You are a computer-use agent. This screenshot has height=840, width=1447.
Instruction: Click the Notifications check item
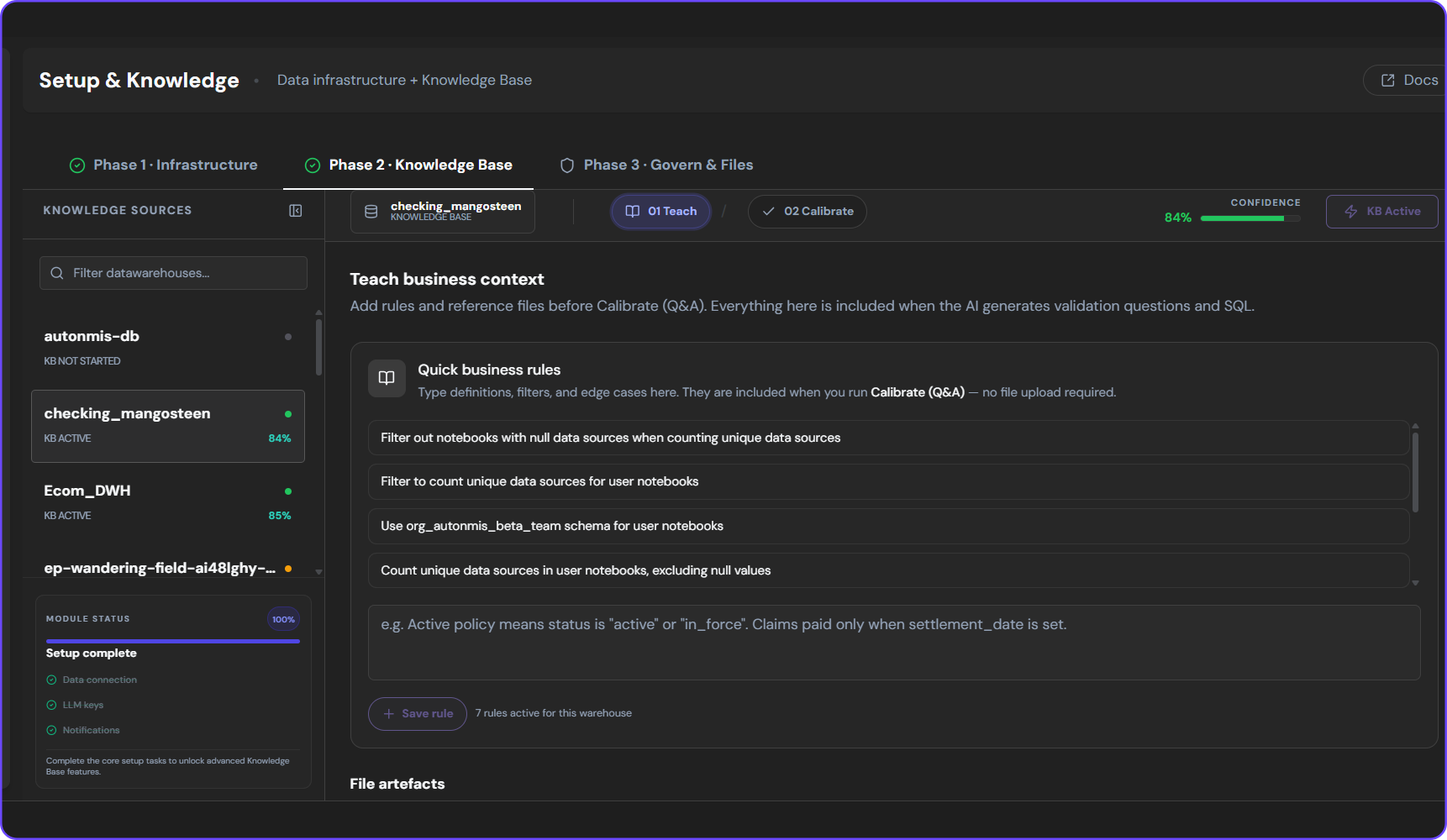tap(83, 730)
